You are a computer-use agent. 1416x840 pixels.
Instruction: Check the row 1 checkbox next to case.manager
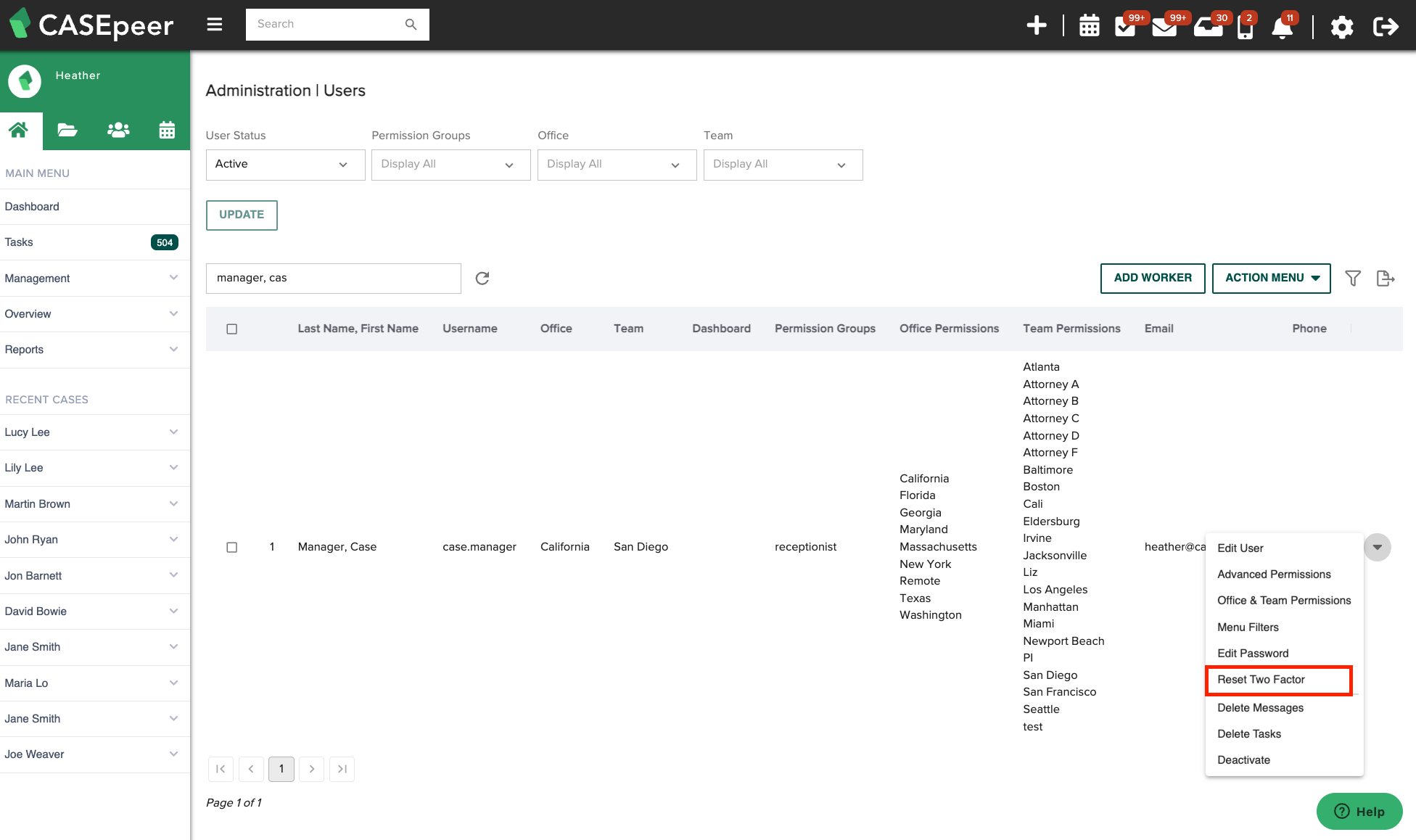tap(232, 547)
